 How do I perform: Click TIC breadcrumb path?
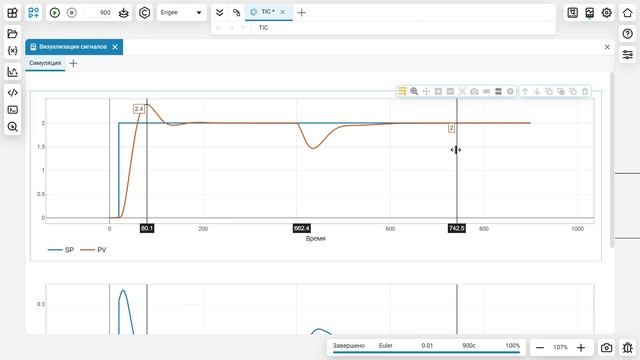(x=263, y=28)
